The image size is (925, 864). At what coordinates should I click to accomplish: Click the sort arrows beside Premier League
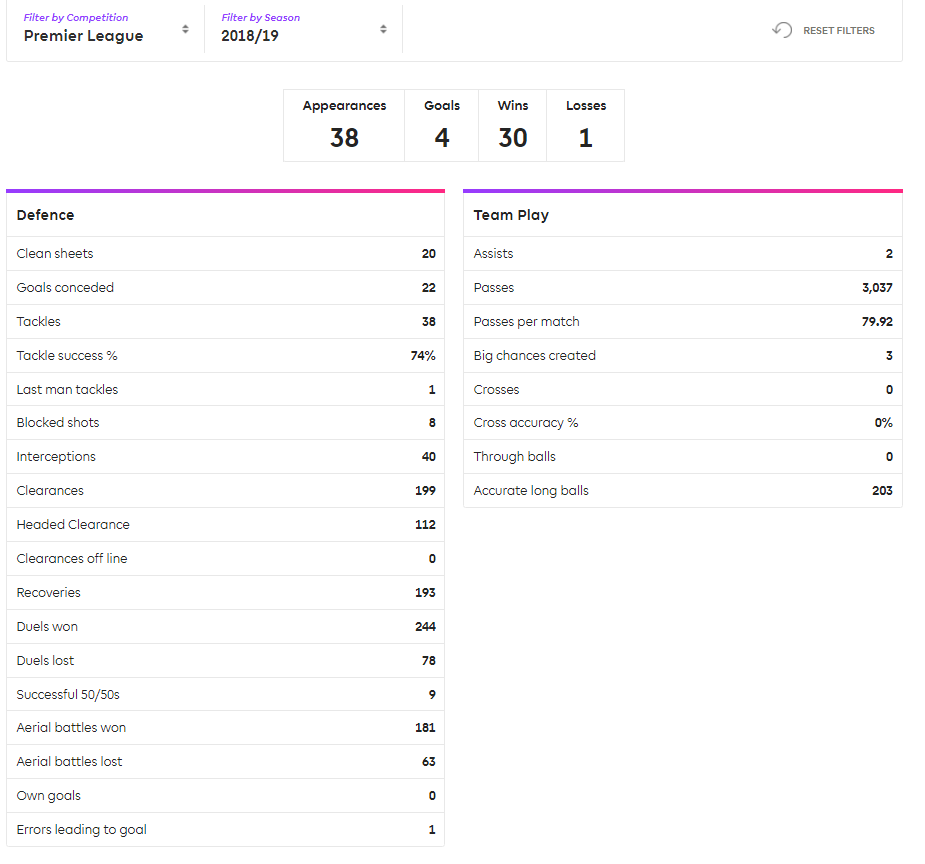click(x=185, y=30)
